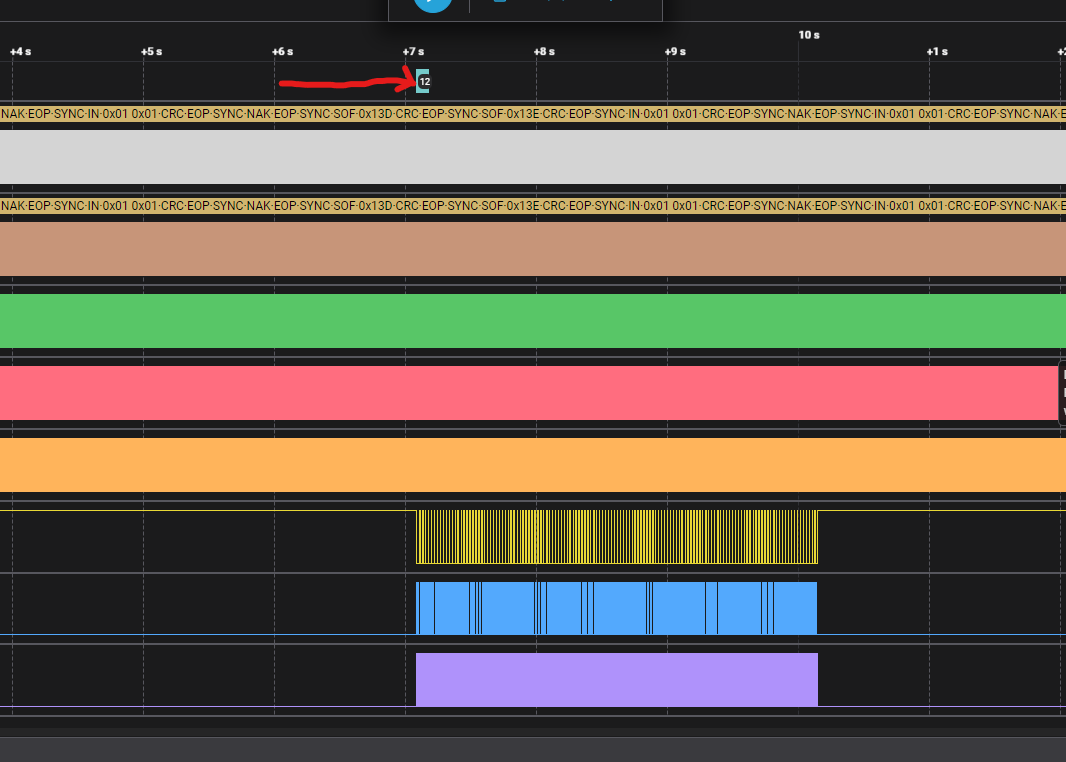Select the light gray channel waveform
Screen dimensions: 1066x762
[x=532, y=157]
